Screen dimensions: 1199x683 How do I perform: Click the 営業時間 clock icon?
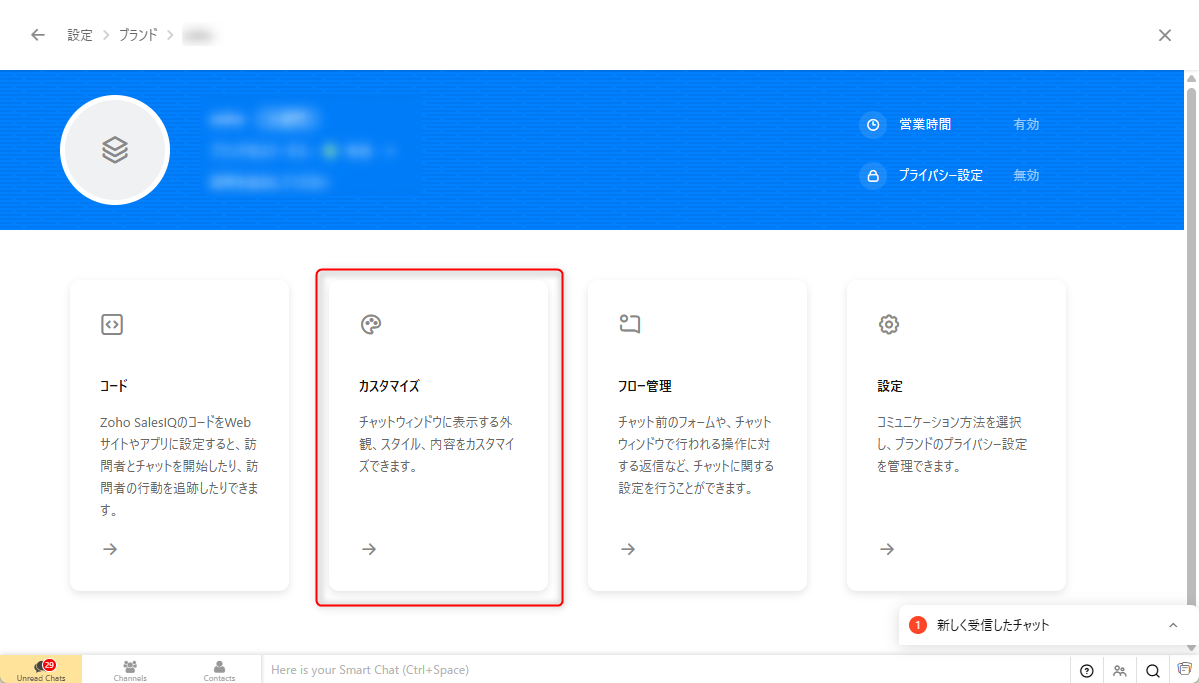pyautogui.click(x=873, y=125)
